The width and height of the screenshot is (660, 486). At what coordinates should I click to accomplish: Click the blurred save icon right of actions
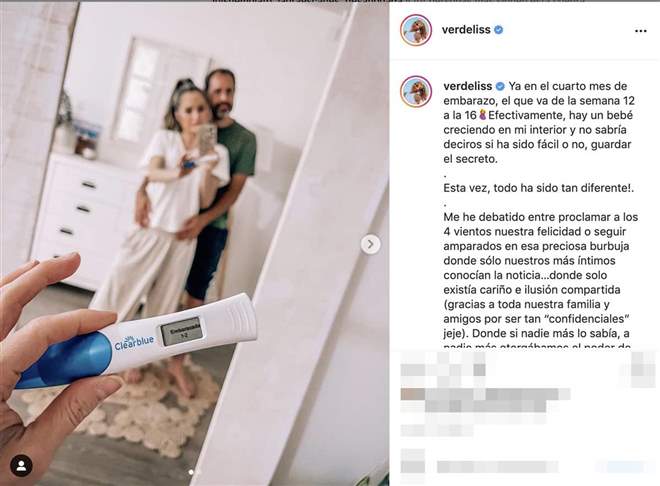[643, 369]
